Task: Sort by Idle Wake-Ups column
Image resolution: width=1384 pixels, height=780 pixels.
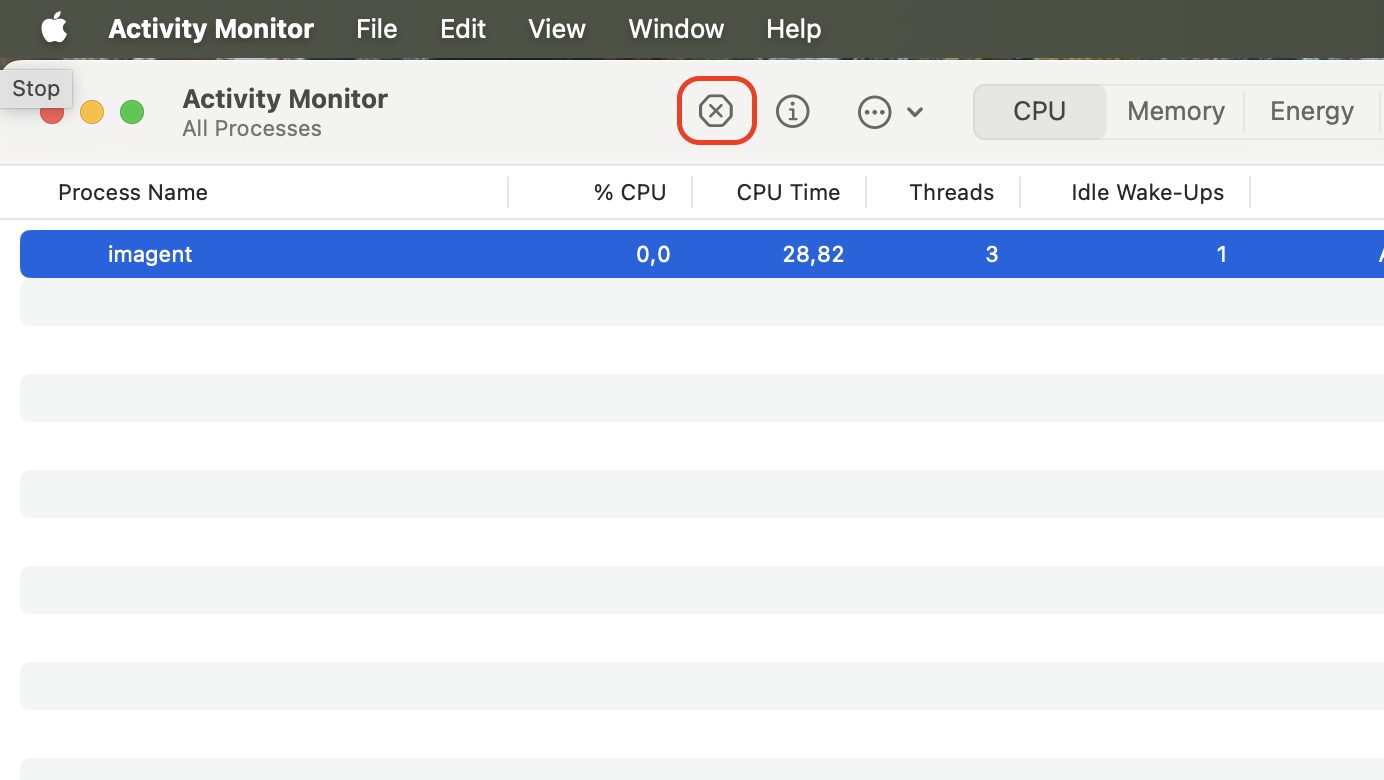Action: click(x=1147, y=191)
